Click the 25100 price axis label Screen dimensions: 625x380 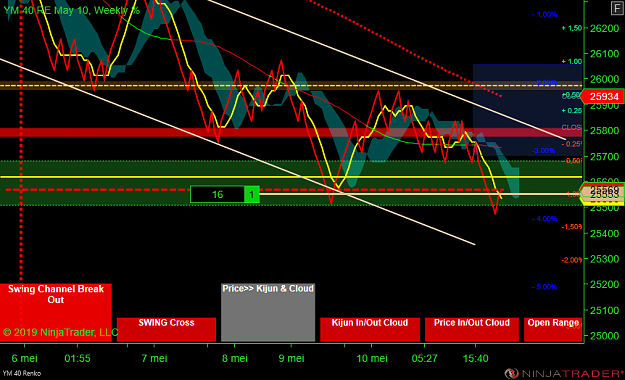604,310
